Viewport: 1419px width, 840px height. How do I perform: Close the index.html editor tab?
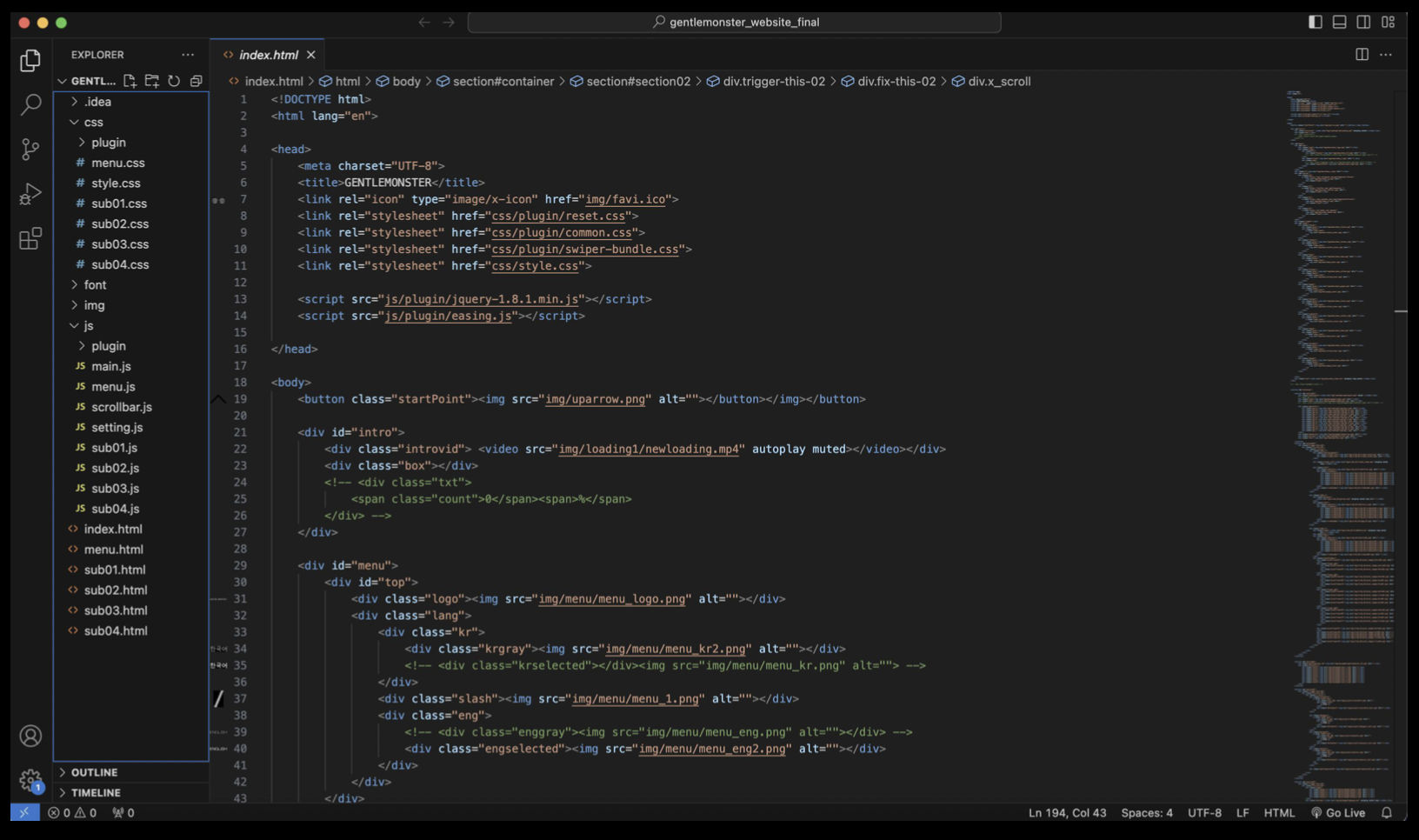[311, 55]
